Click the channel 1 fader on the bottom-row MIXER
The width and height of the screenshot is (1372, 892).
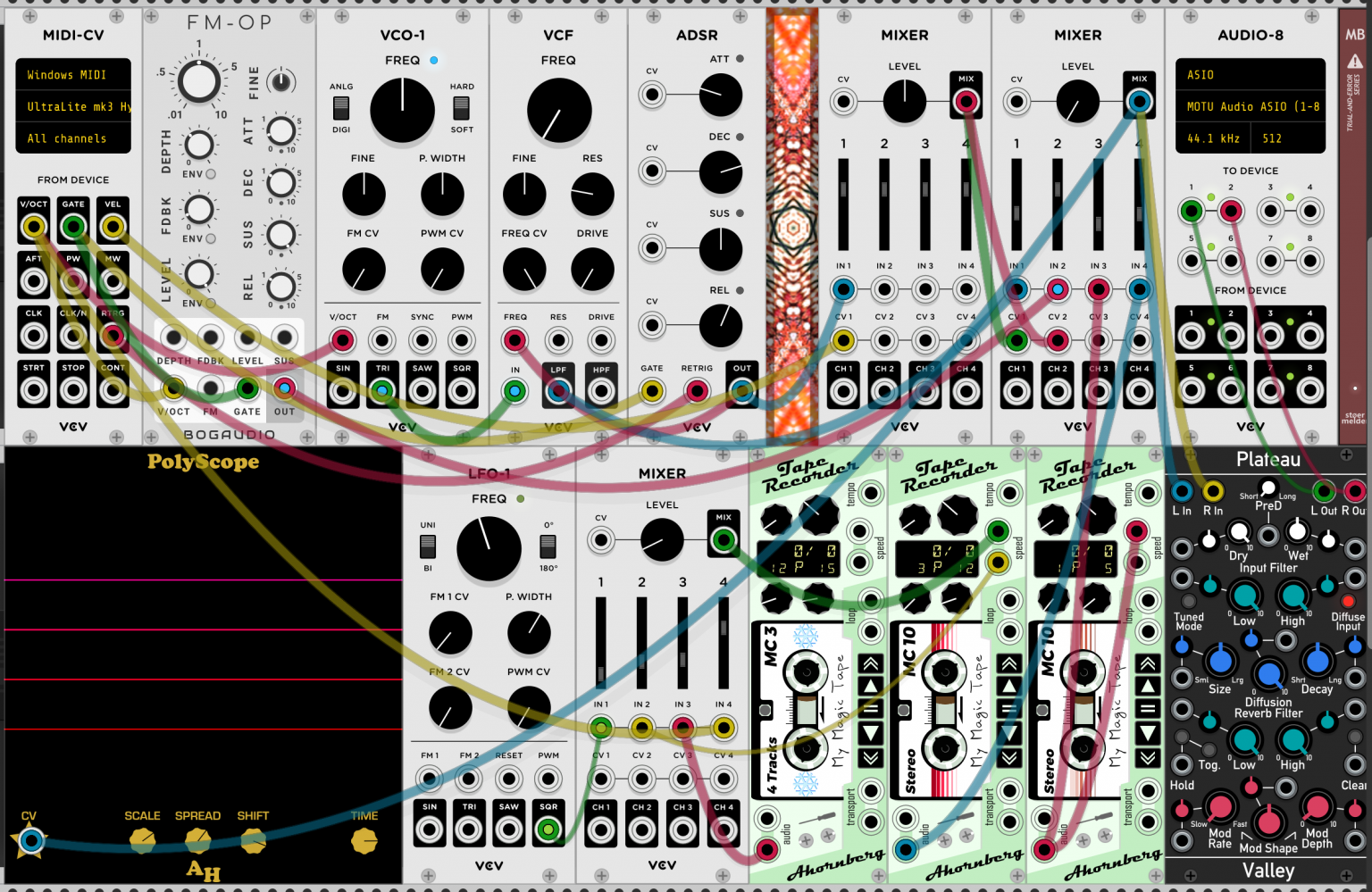pos(601,644)
